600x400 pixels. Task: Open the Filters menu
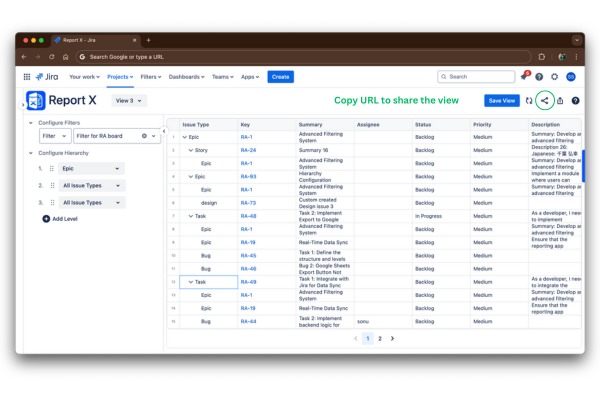[x=151, y=77]
